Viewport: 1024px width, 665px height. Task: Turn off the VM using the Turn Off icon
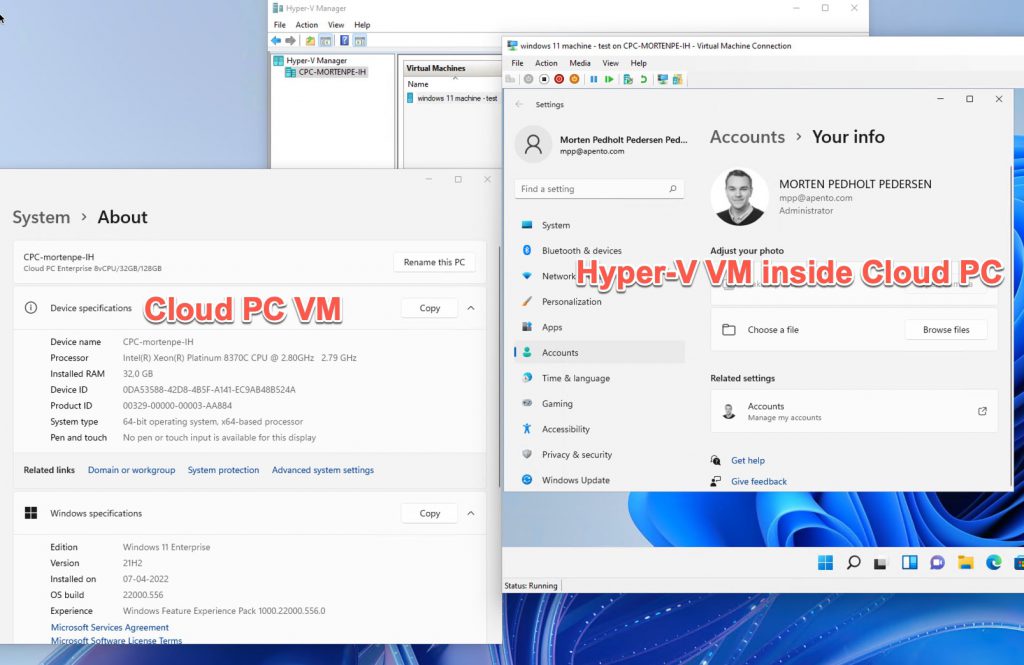(543, 79)
